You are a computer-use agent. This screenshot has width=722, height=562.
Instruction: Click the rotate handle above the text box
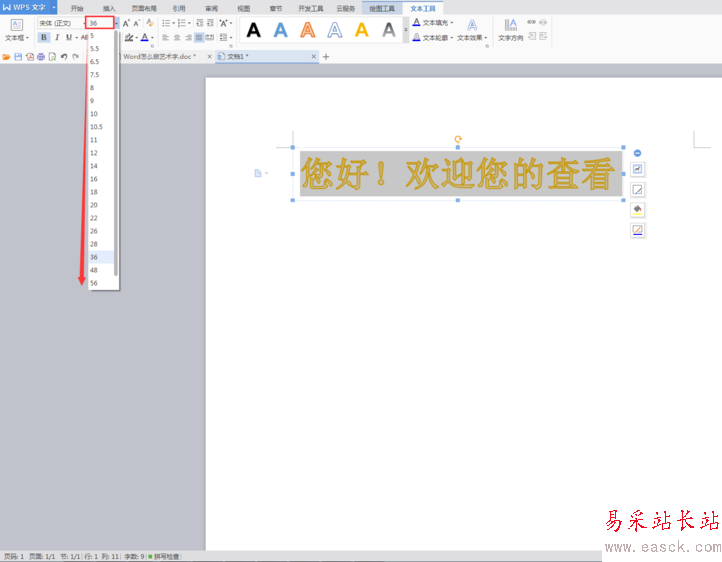point(458,139)
